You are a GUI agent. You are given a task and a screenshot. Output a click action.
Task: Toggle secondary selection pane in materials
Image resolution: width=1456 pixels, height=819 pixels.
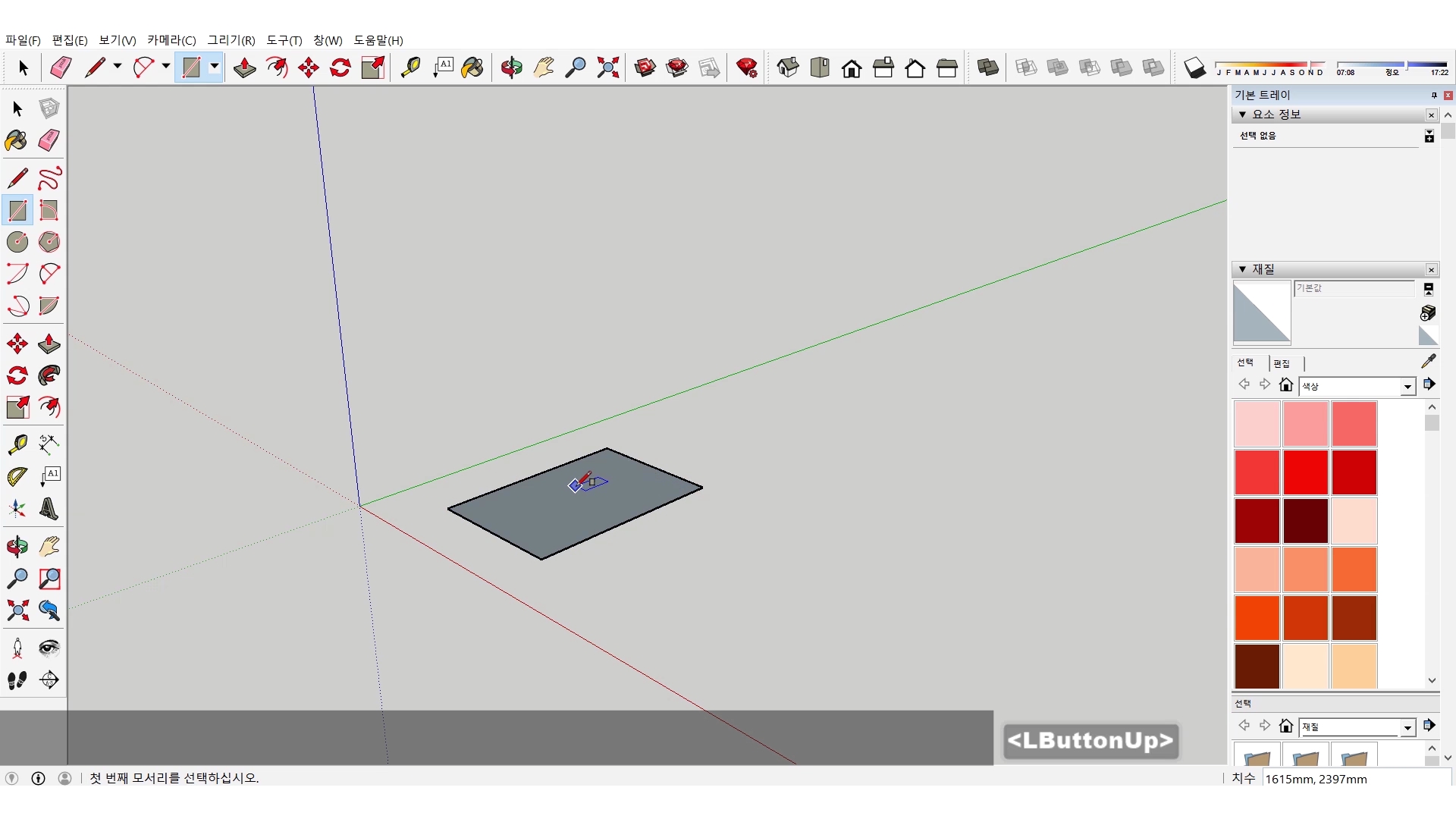[x=1429, y=289]
